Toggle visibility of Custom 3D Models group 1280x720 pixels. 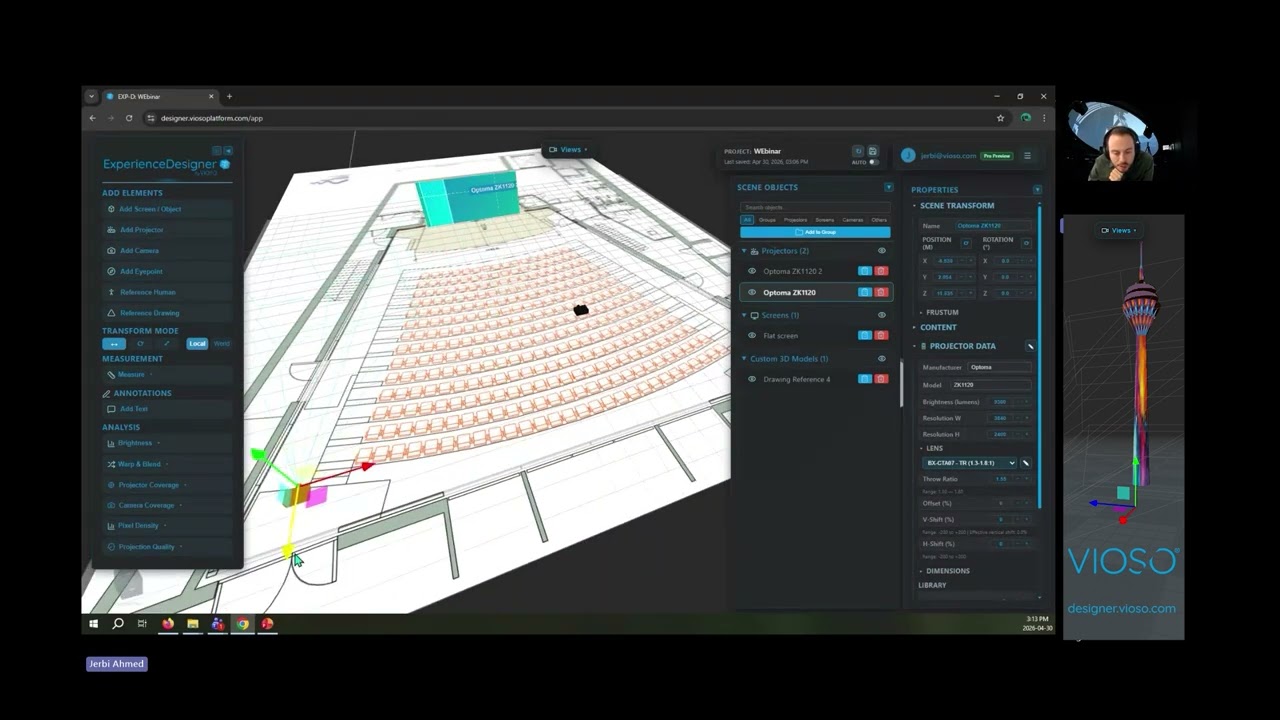881,358
